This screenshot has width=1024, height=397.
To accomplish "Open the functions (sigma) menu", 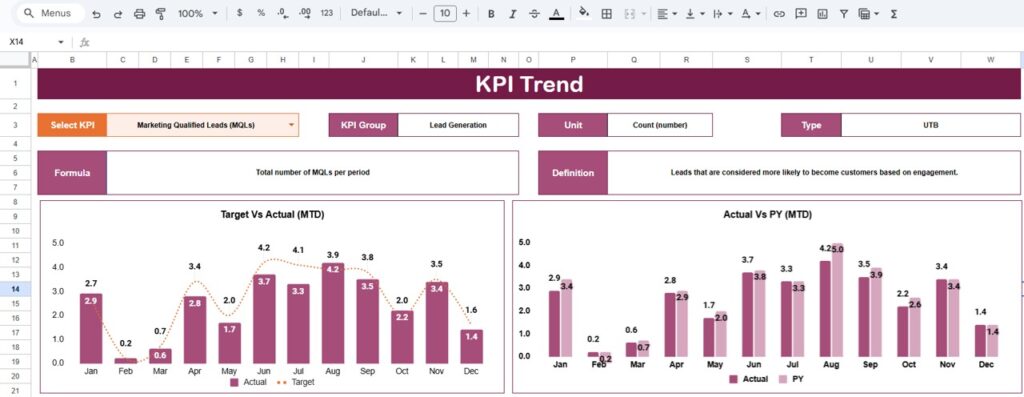I will click(x=893, y=14).
